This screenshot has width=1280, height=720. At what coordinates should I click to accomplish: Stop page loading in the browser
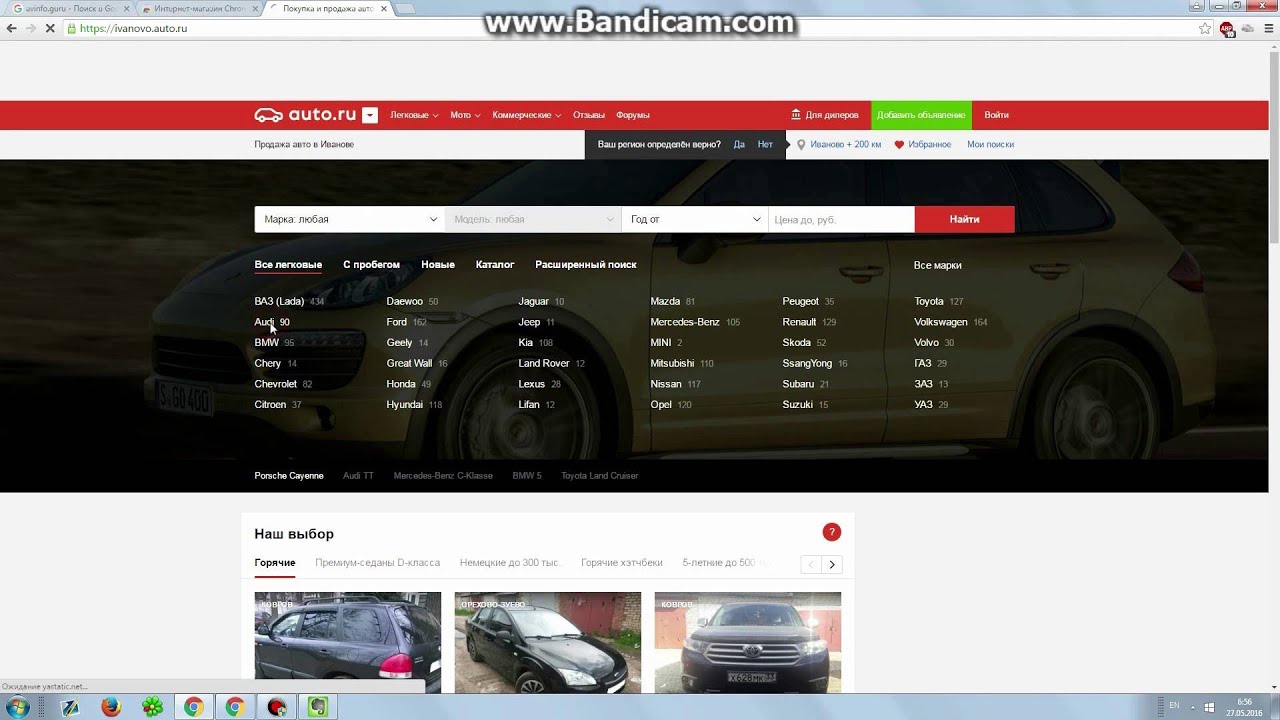[50, 28]
